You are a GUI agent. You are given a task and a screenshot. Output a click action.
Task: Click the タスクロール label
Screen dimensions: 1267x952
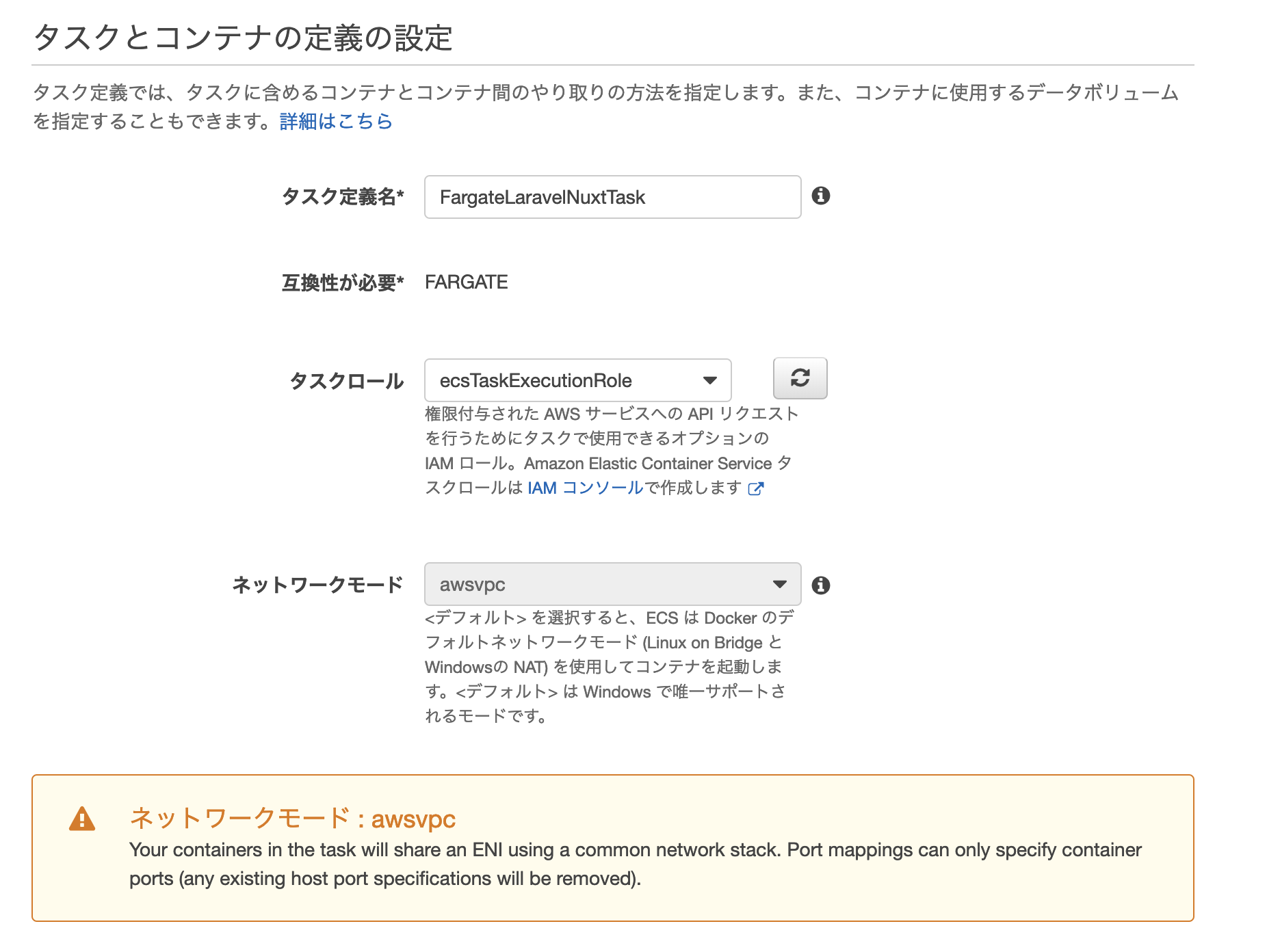tap(347, 381)
